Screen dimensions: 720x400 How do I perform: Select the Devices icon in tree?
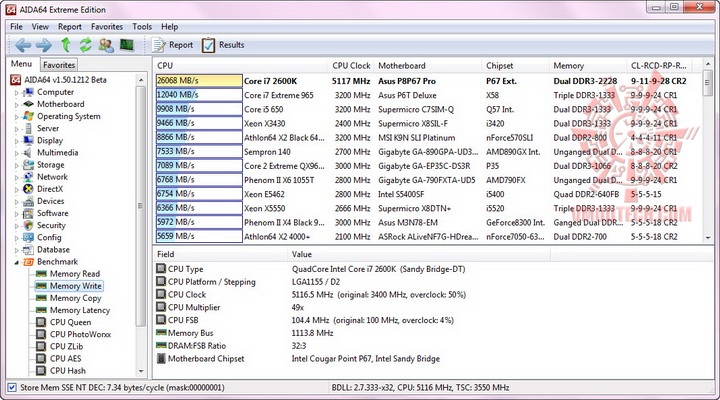28,201
